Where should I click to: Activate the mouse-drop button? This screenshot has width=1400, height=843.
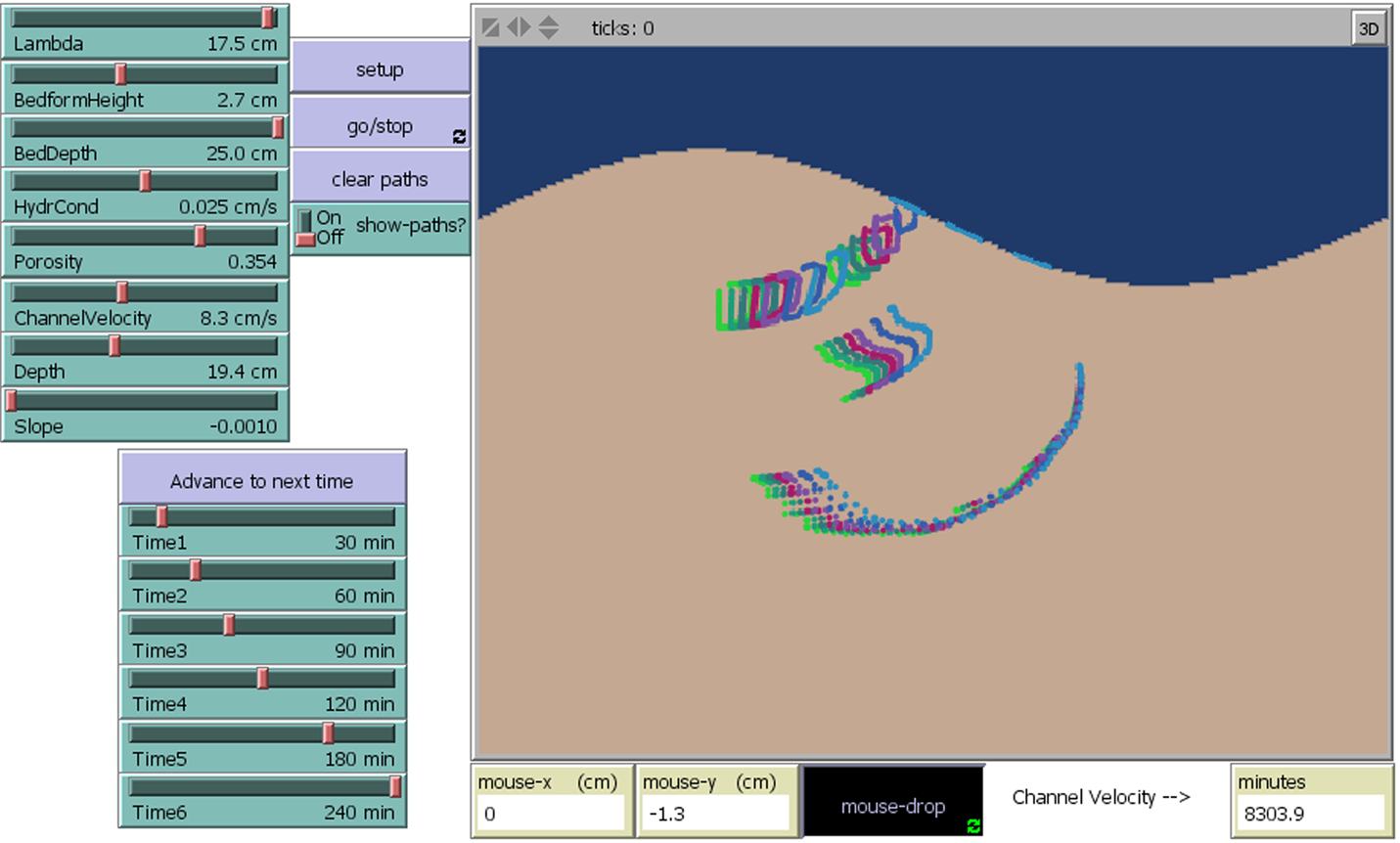(892, 802)
